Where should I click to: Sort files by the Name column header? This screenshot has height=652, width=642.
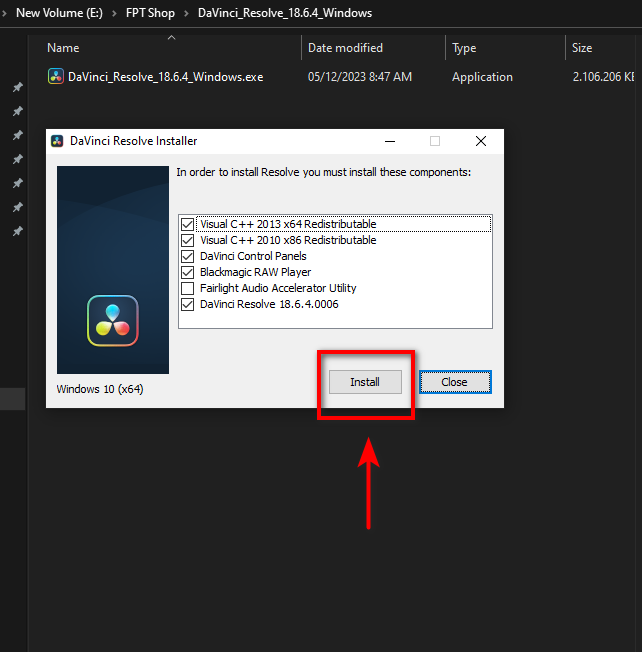point(63,48)
